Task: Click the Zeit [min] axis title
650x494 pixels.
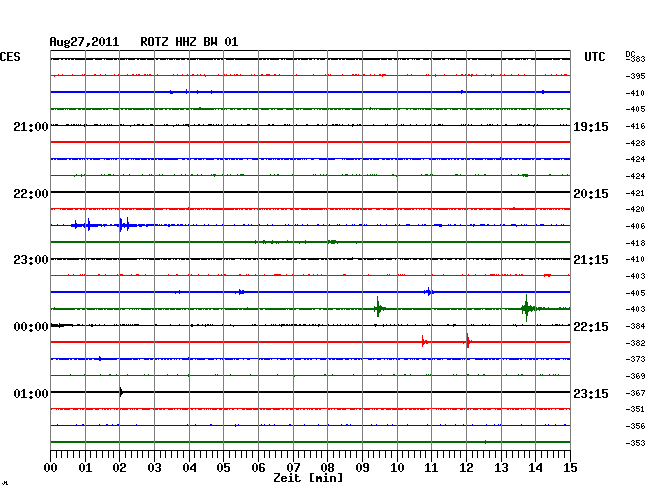Action: (x=308, y=478)
